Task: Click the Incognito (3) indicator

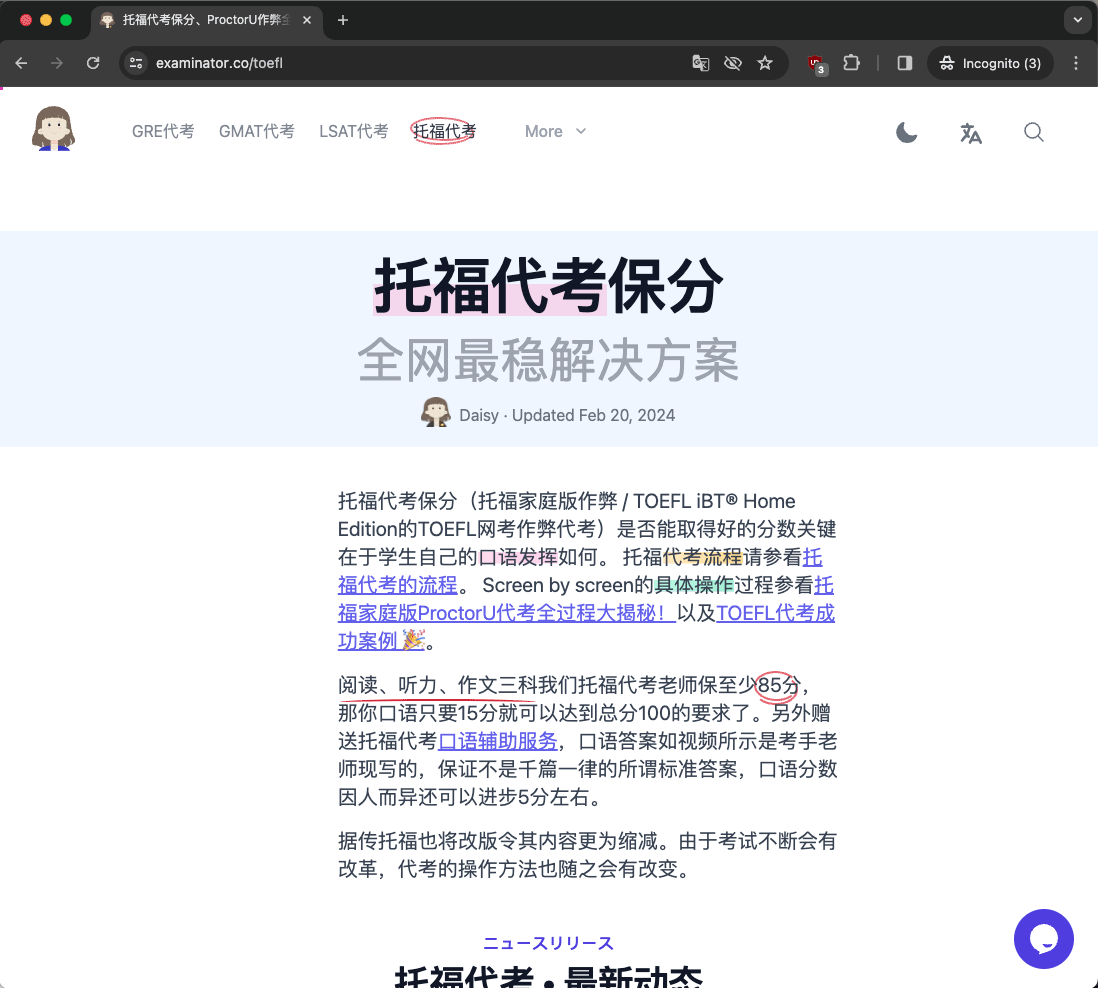Action: coord(990,63)
